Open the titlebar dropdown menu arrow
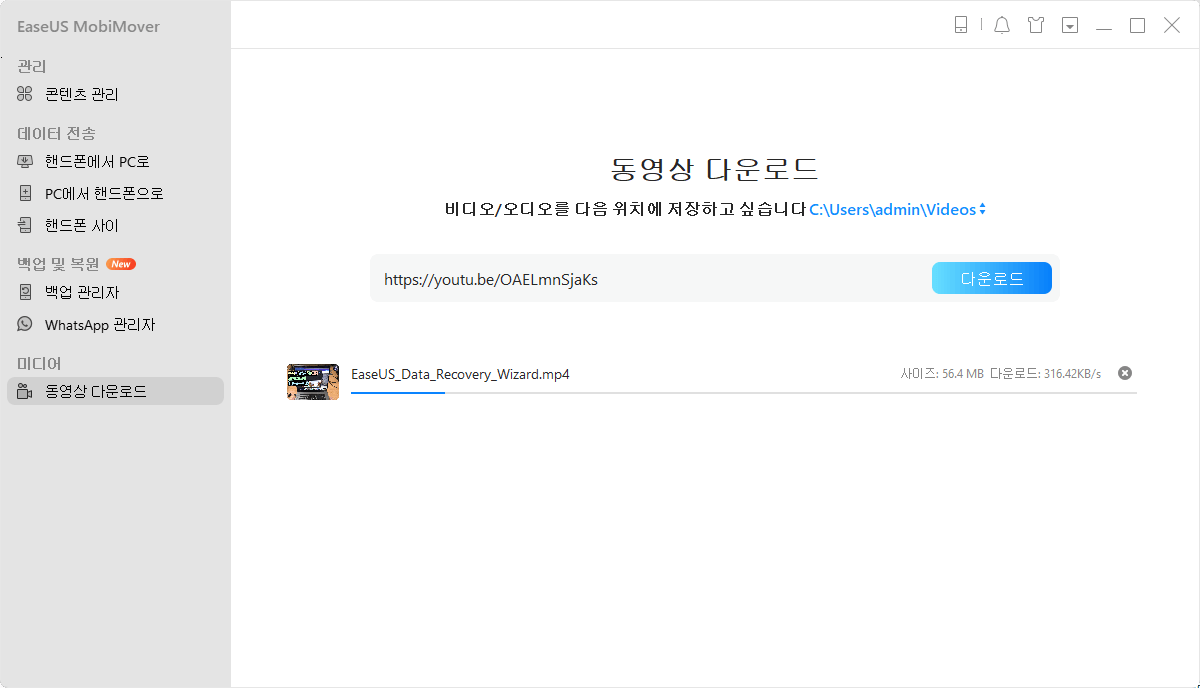This screenshot has width=1200, height=688. pyautogui.click(x=1070, y=24)
